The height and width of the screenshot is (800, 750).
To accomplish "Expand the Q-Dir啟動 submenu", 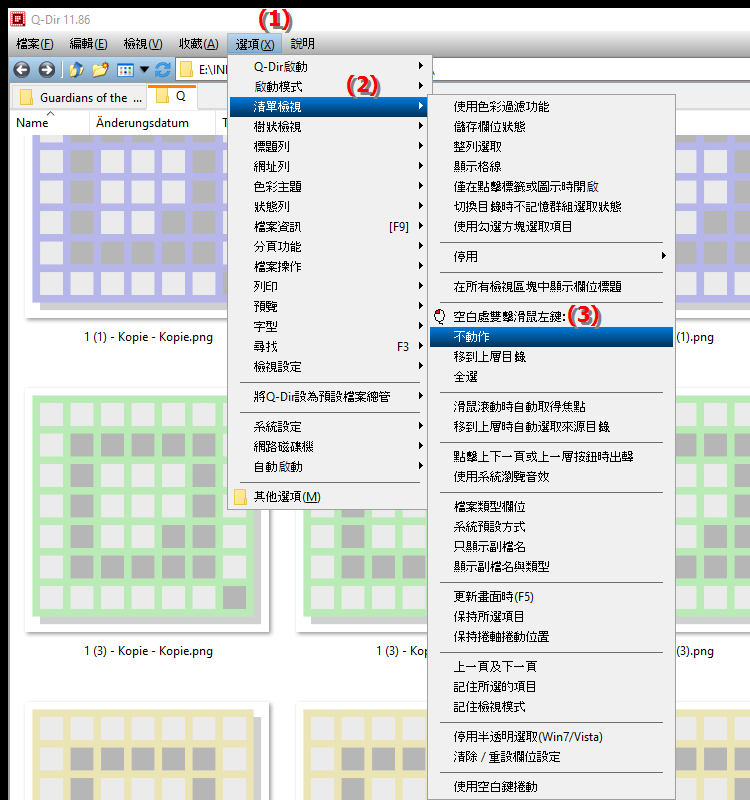I will pos(328,66).
